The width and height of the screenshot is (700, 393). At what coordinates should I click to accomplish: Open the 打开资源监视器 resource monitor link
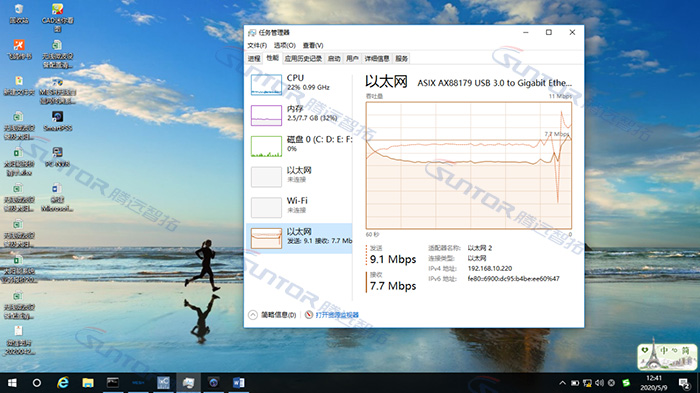(x=337, y=315)
